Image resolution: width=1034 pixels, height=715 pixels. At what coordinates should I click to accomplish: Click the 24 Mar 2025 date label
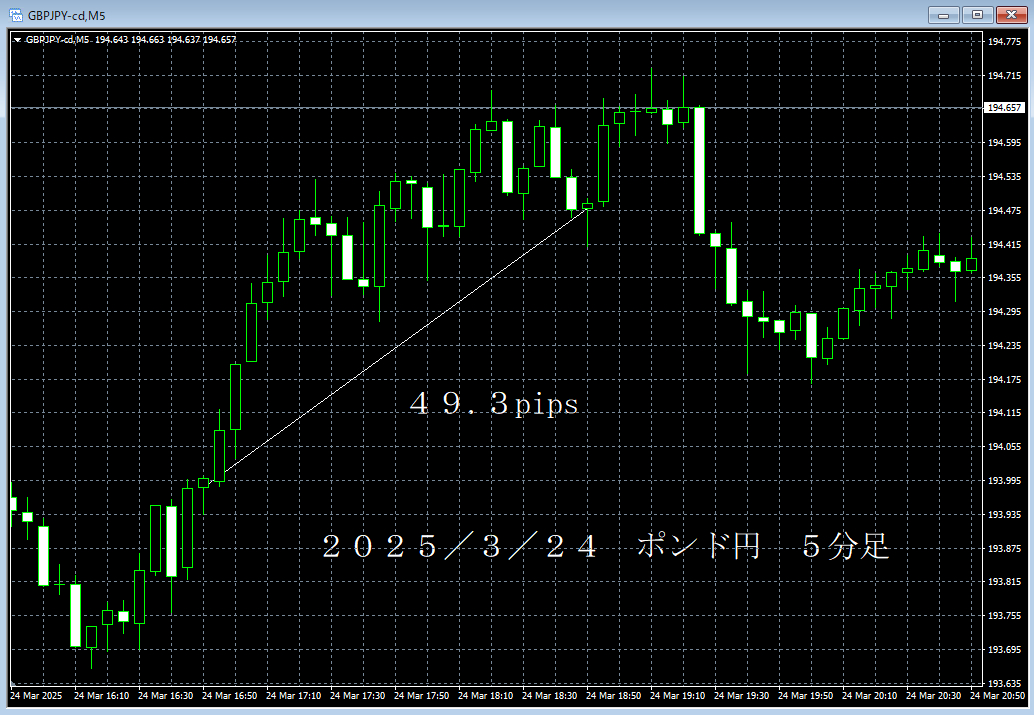[36, 696]
